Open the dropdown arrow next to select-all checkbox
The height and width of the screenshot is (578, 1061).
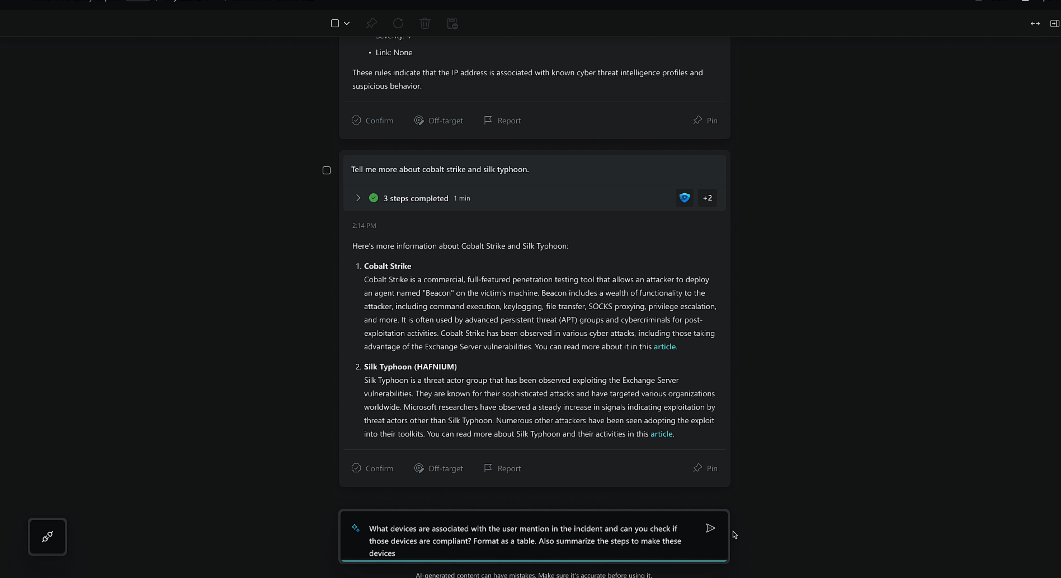coord(346,24)
